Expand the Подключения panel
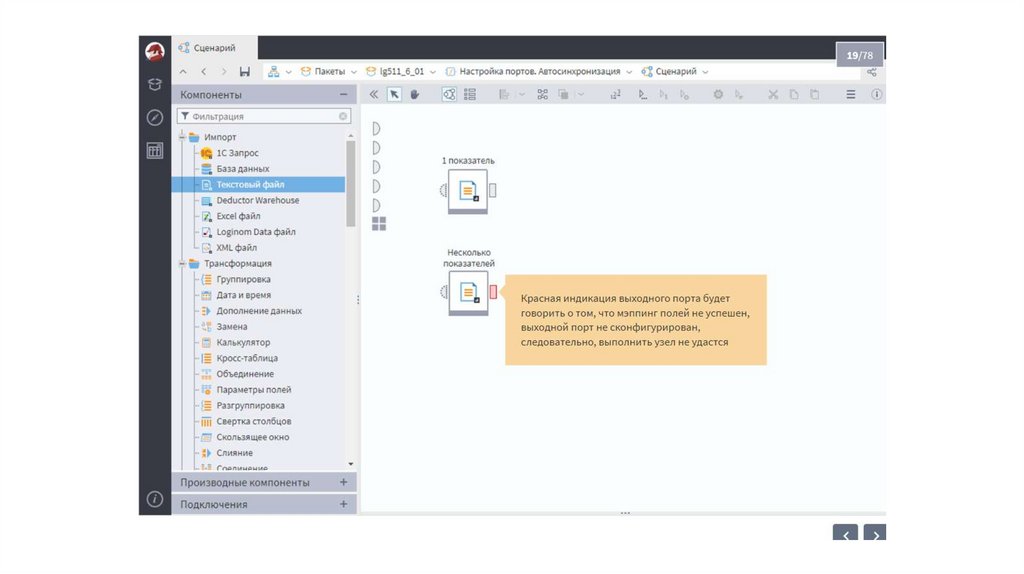The image size is (1024, 574). point(343,504)
